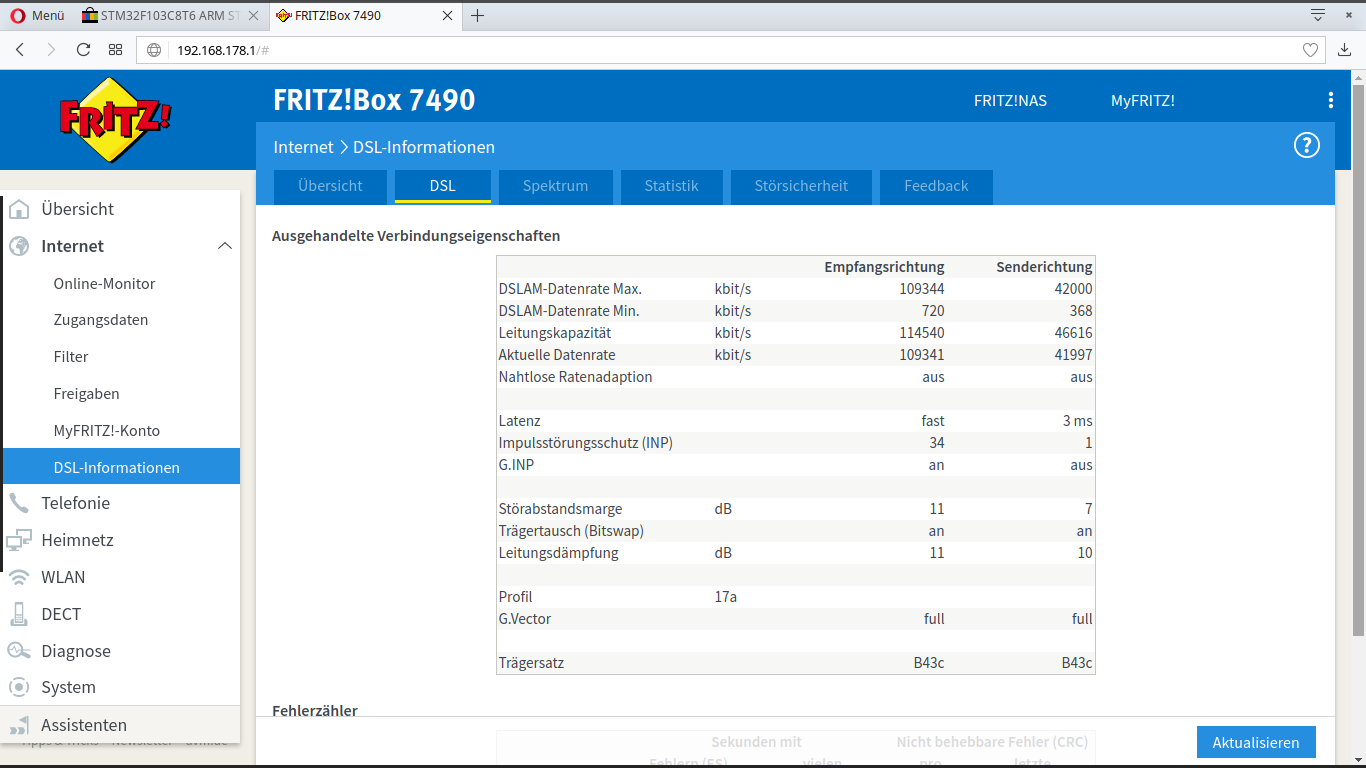The width and height of the screenshot is (1366, 768).
Task: Click the Übersicht house icon in sidebar
Action: tap(19, 209)
